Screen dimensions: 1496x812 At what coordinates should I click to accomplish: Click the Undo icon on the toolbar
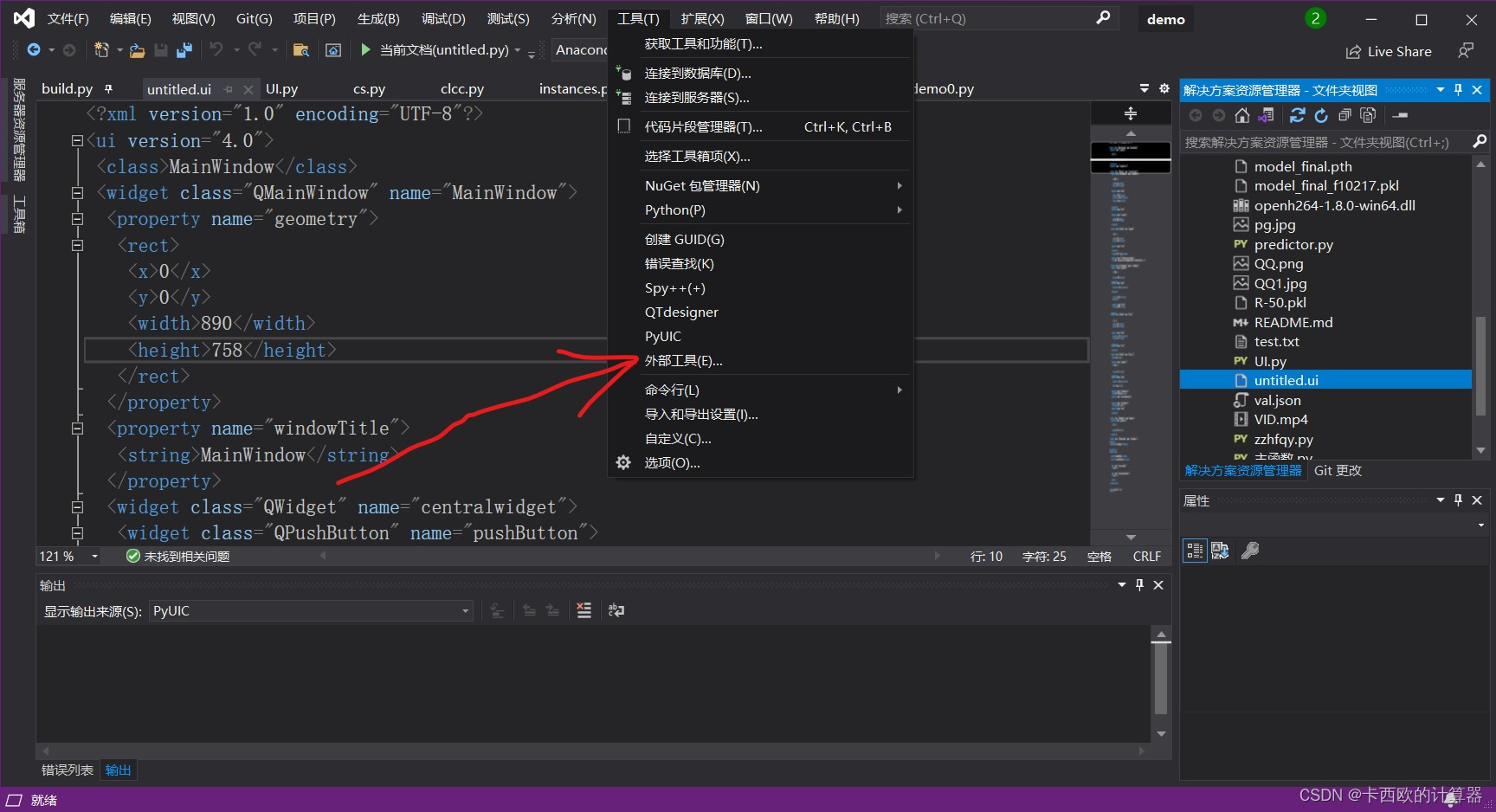pos(216,49)
